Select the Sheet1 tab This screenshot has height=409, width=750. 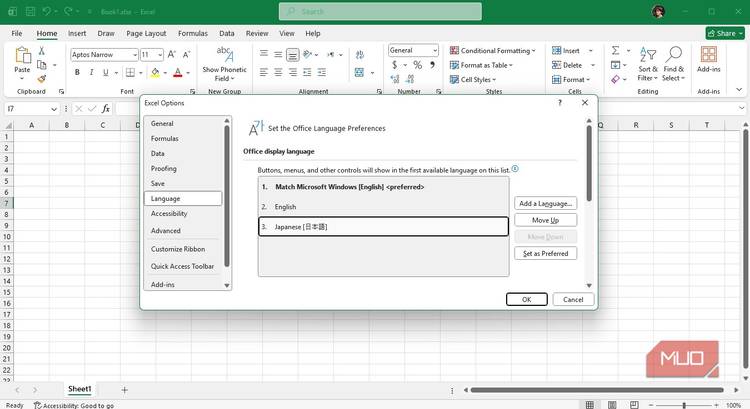point(79,389)
